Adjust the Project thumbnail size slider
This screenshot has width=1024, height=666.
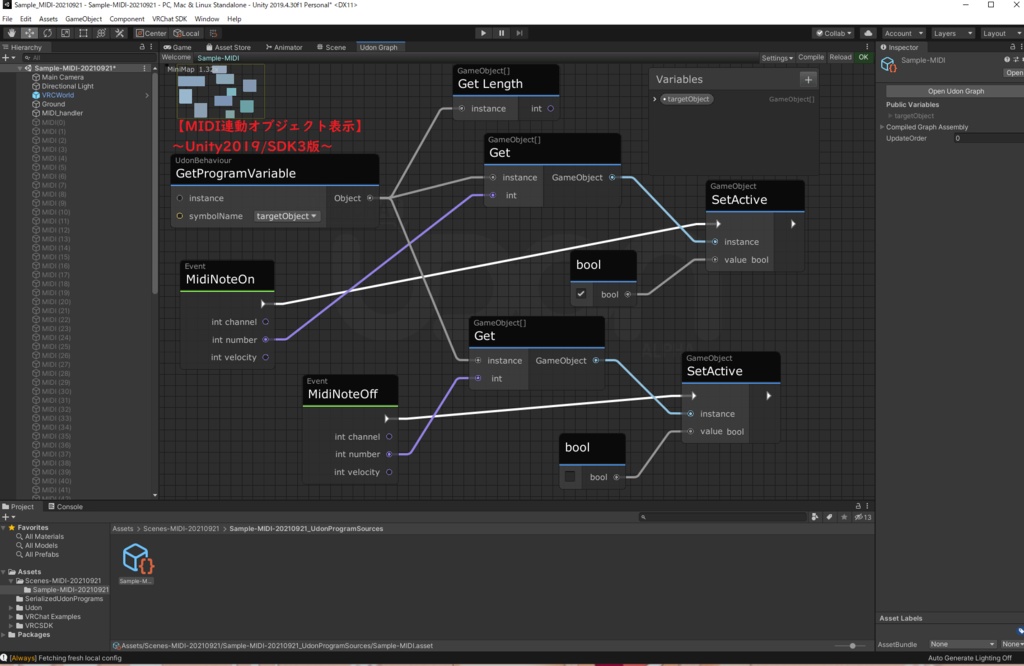click(852, 646)
